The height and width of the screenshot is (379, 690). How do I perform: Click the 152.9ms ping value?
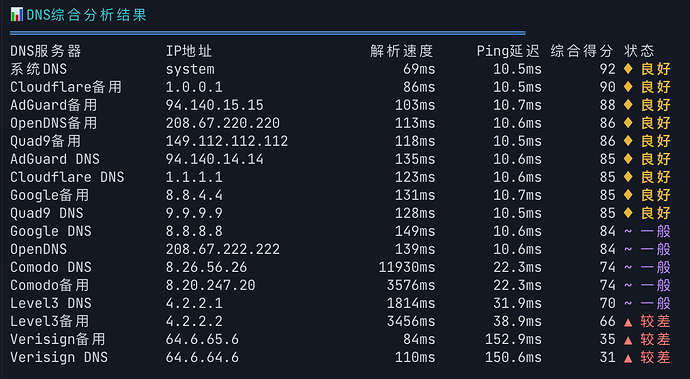point(513,340)
